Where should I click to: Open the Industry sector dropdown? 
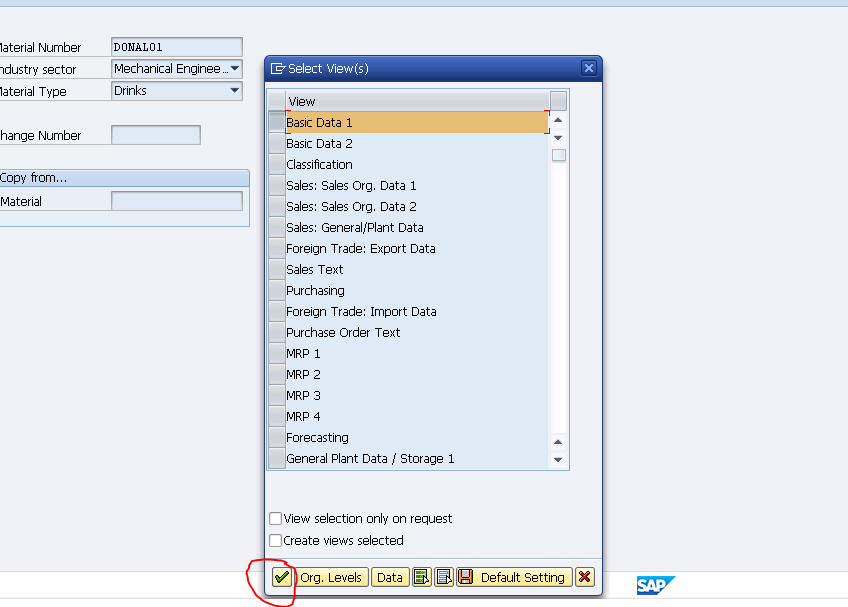[x=234, y=68]
